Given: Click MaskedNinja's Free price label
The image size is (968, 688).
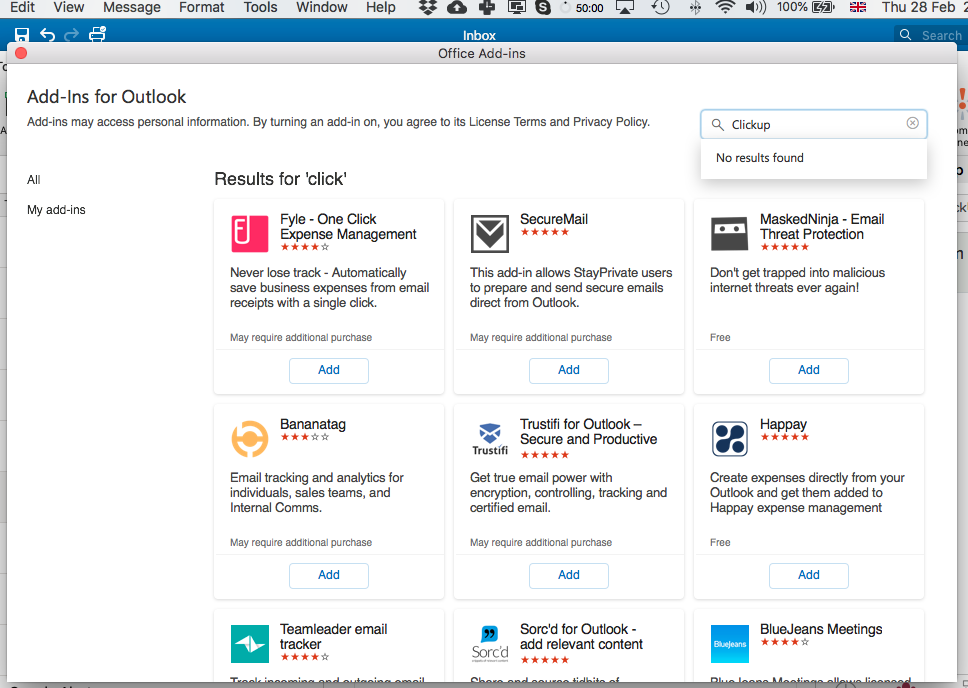Looking at the screenshot, I should click(x=720, y=338).
